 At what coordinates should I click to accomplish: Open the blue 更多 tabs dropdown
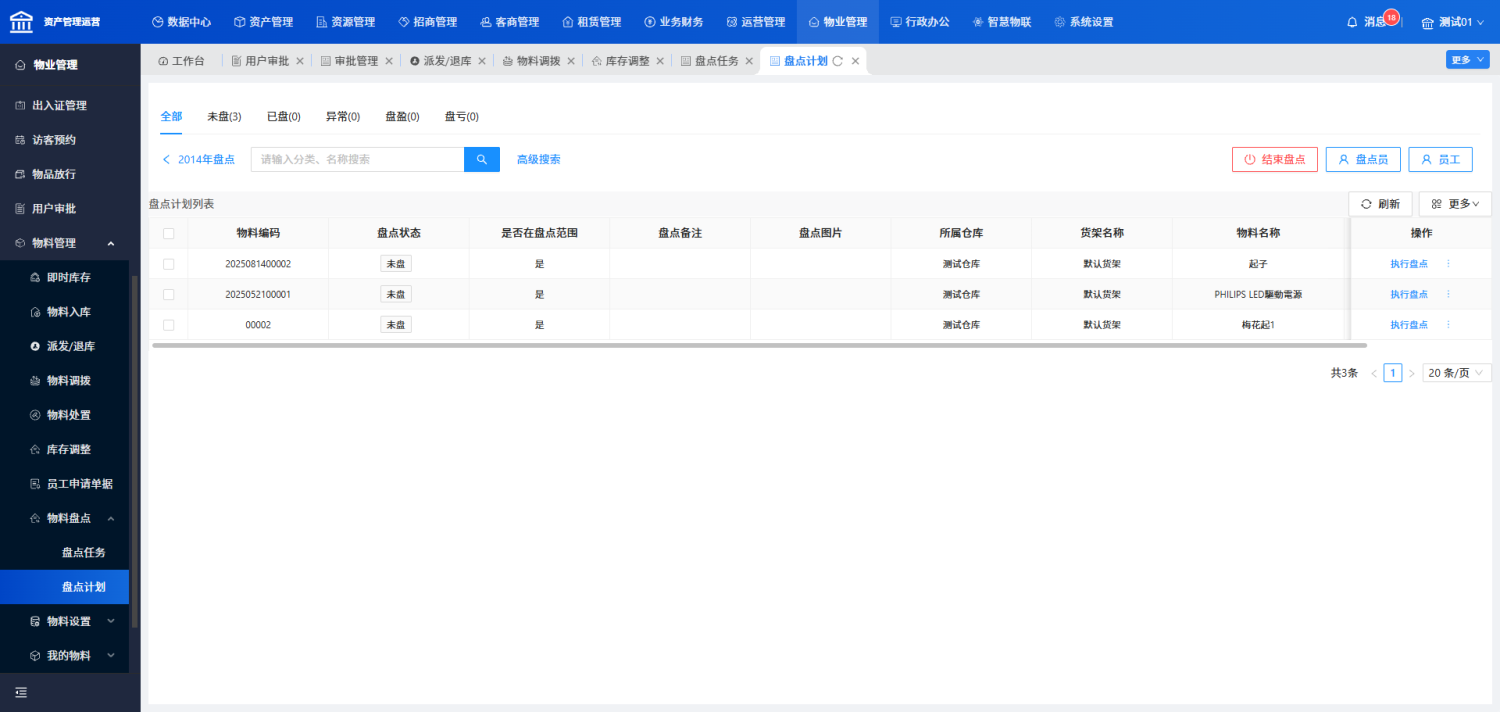pos(1467,60)
